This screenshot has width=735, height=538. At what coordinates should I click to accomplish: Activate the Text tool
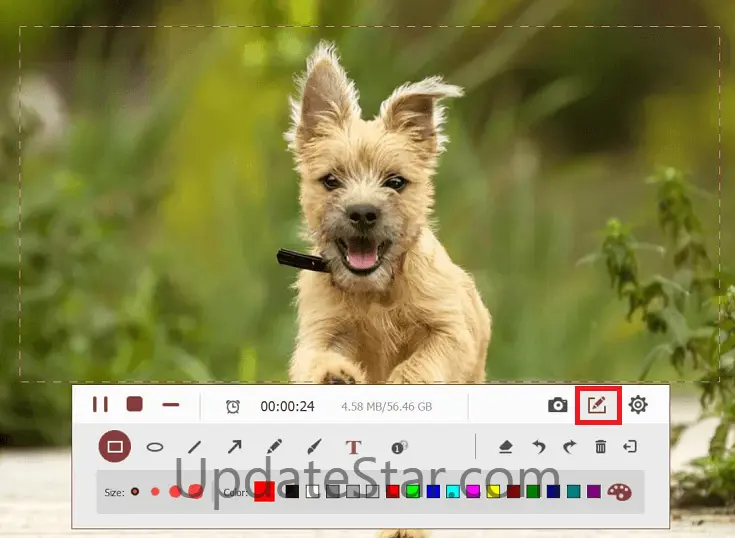(x=352, y=447)
